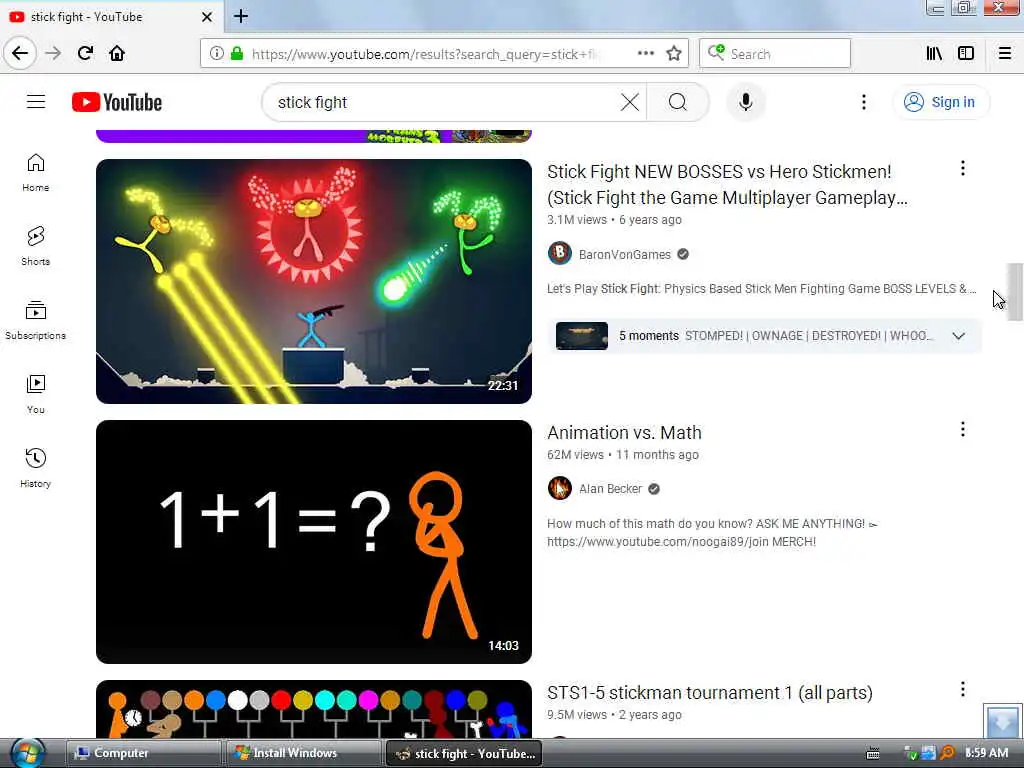Click the browser Search field
The height and width of the screenshot is (768, 1024).
pyautogui.click(x=775, y=53)
